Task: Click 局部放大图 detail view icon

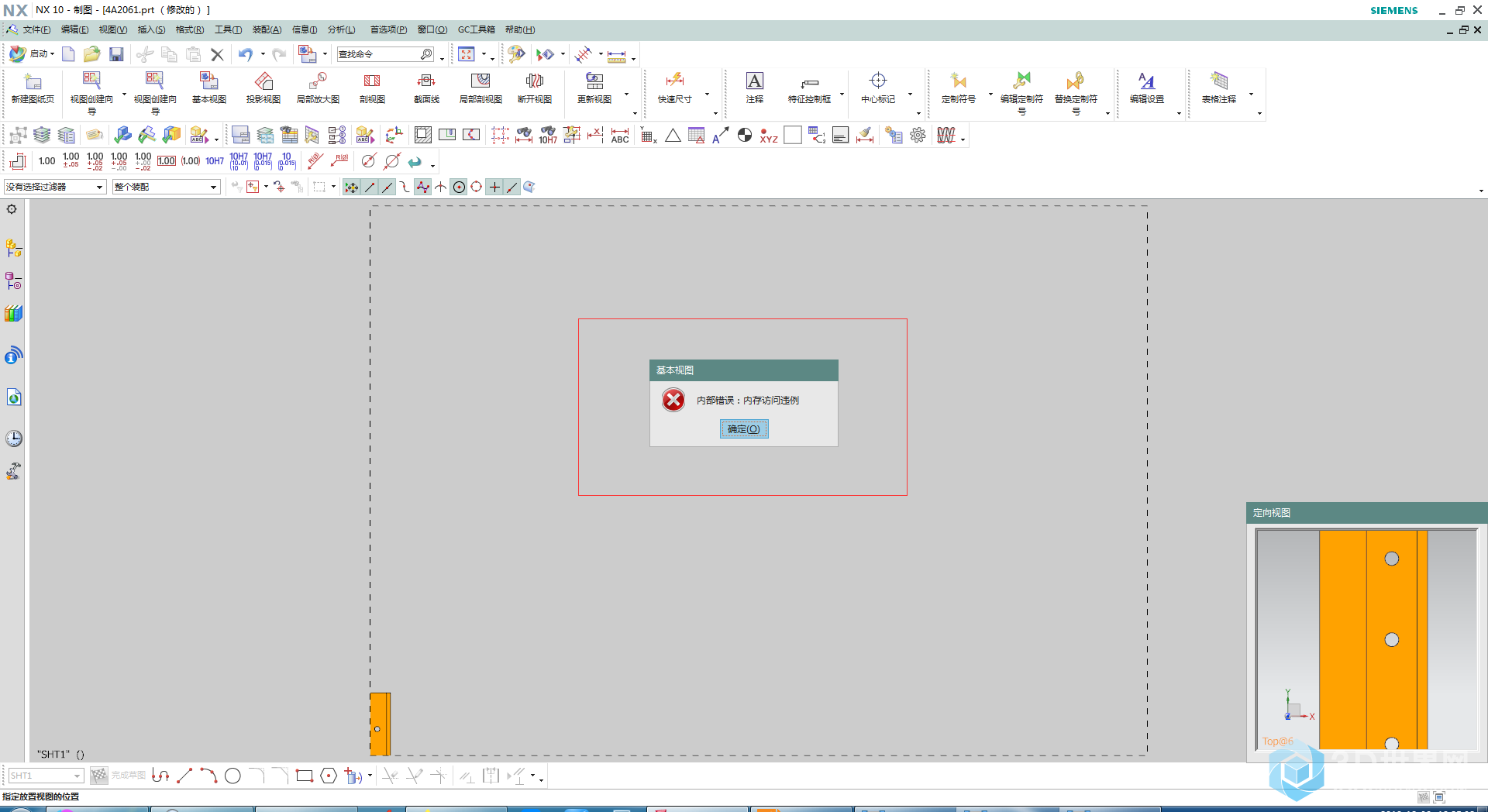Action: [318, 88]
